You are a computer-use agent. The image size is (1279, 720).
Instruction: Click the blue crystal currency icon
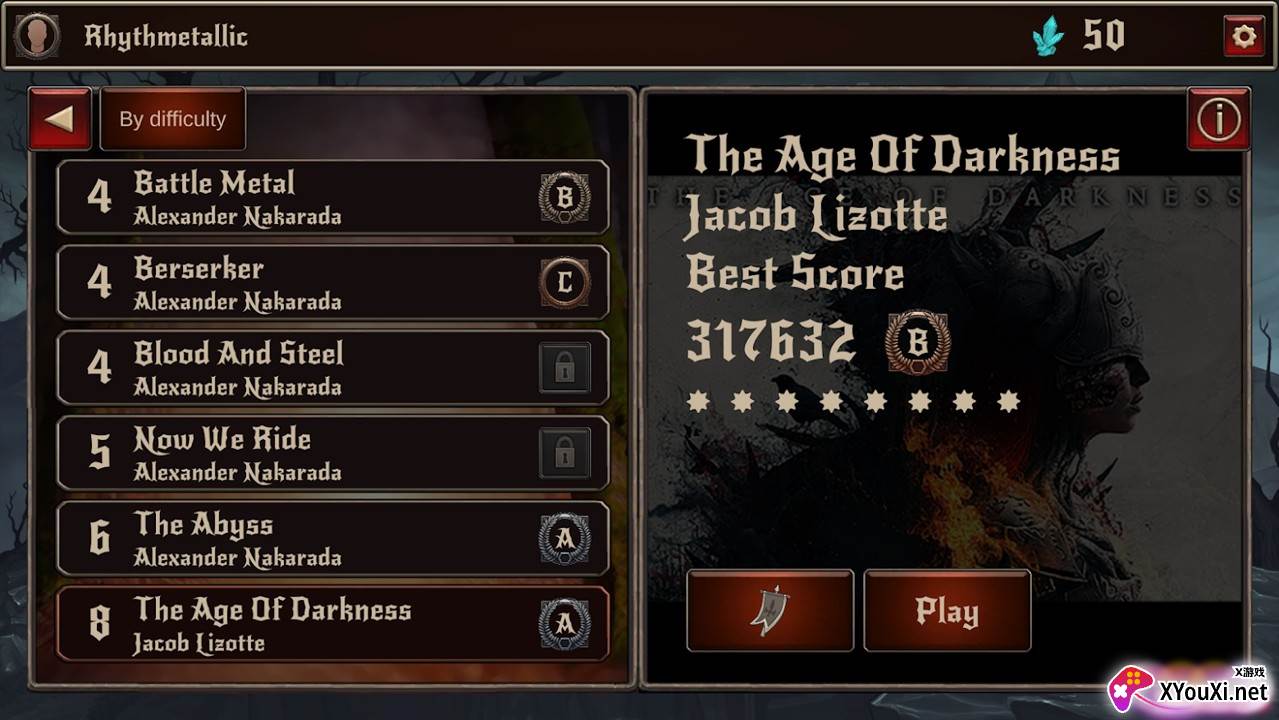(x=1048, y=37)
